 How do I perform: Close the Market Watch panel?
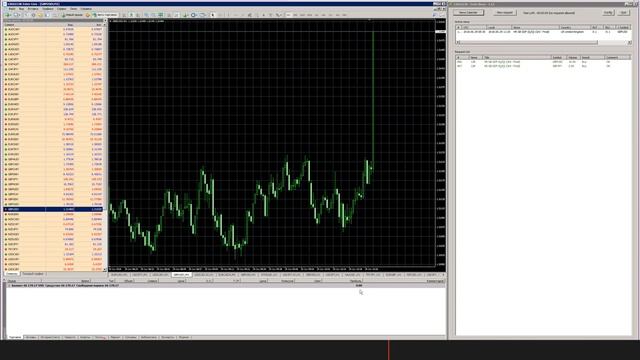[x=105, y=20]
